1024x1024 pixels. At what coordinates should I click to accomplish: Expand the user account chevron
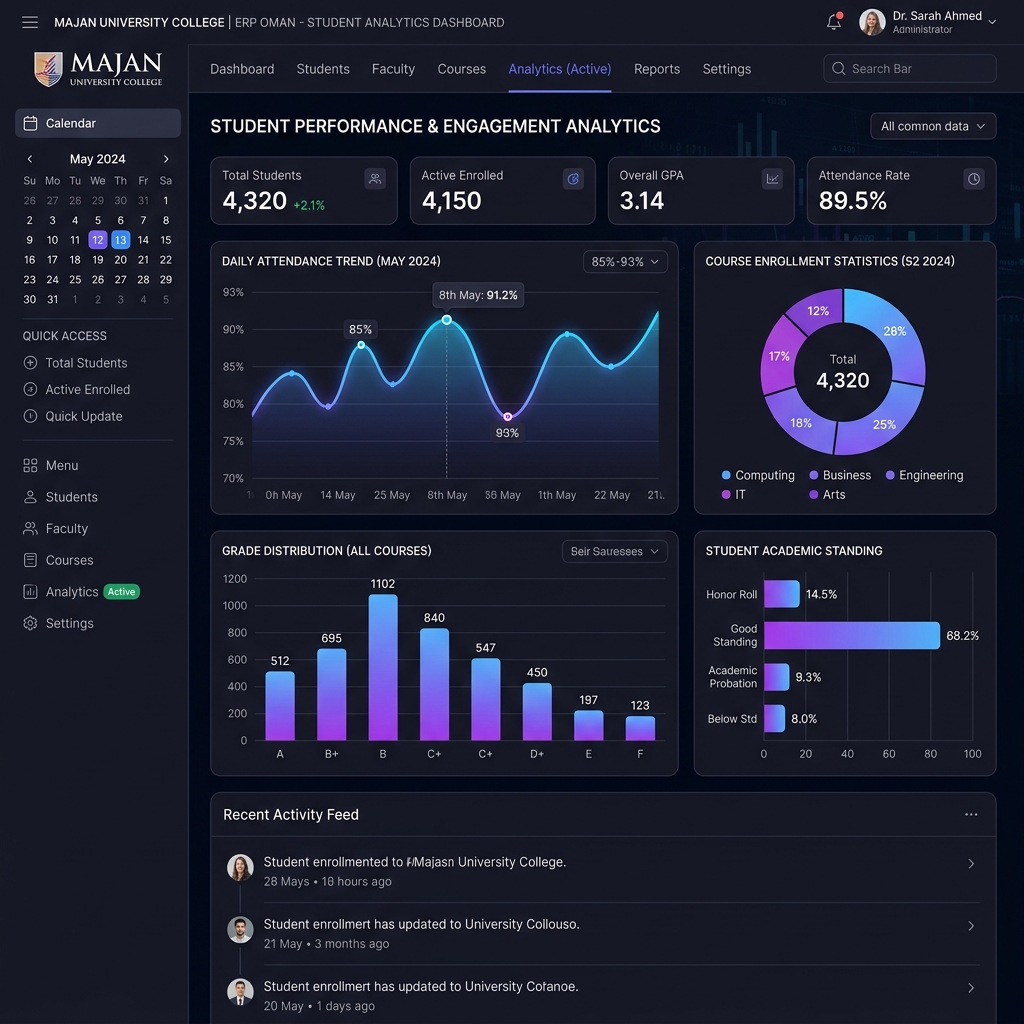click(x=992, y=22)
